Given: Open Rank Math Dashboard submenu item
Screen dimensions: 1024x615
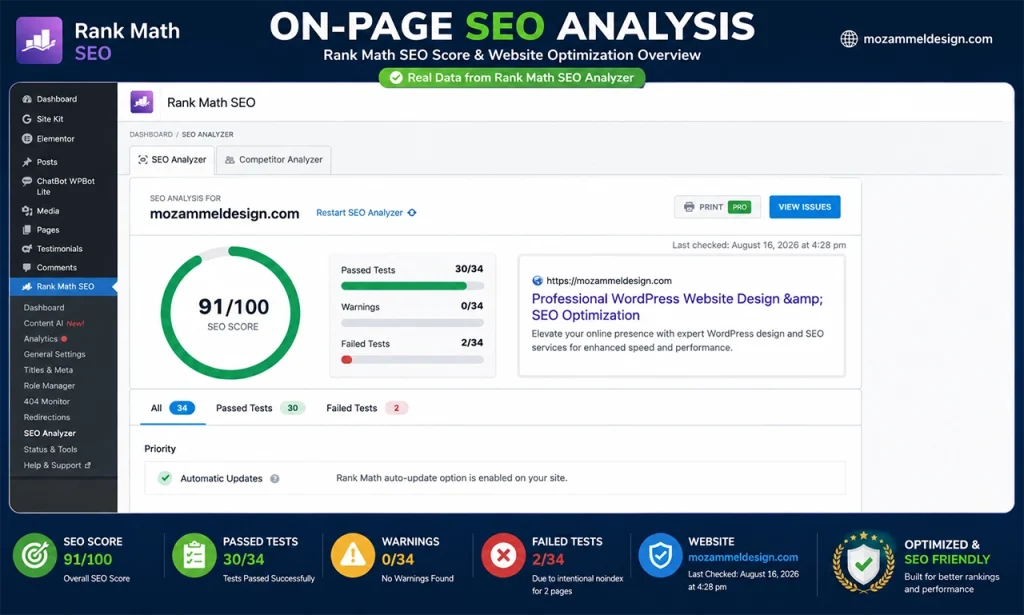Looking at the screenshot, I should (44, 308).
